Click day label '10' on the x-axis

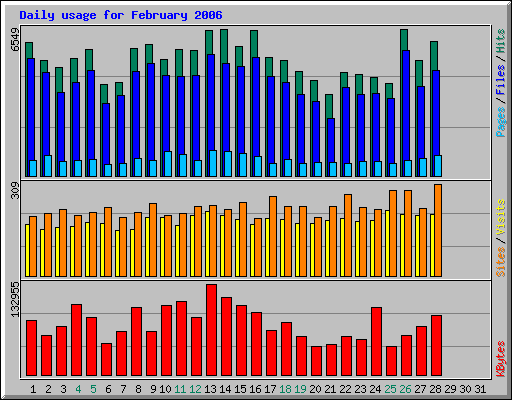[165, 389]
